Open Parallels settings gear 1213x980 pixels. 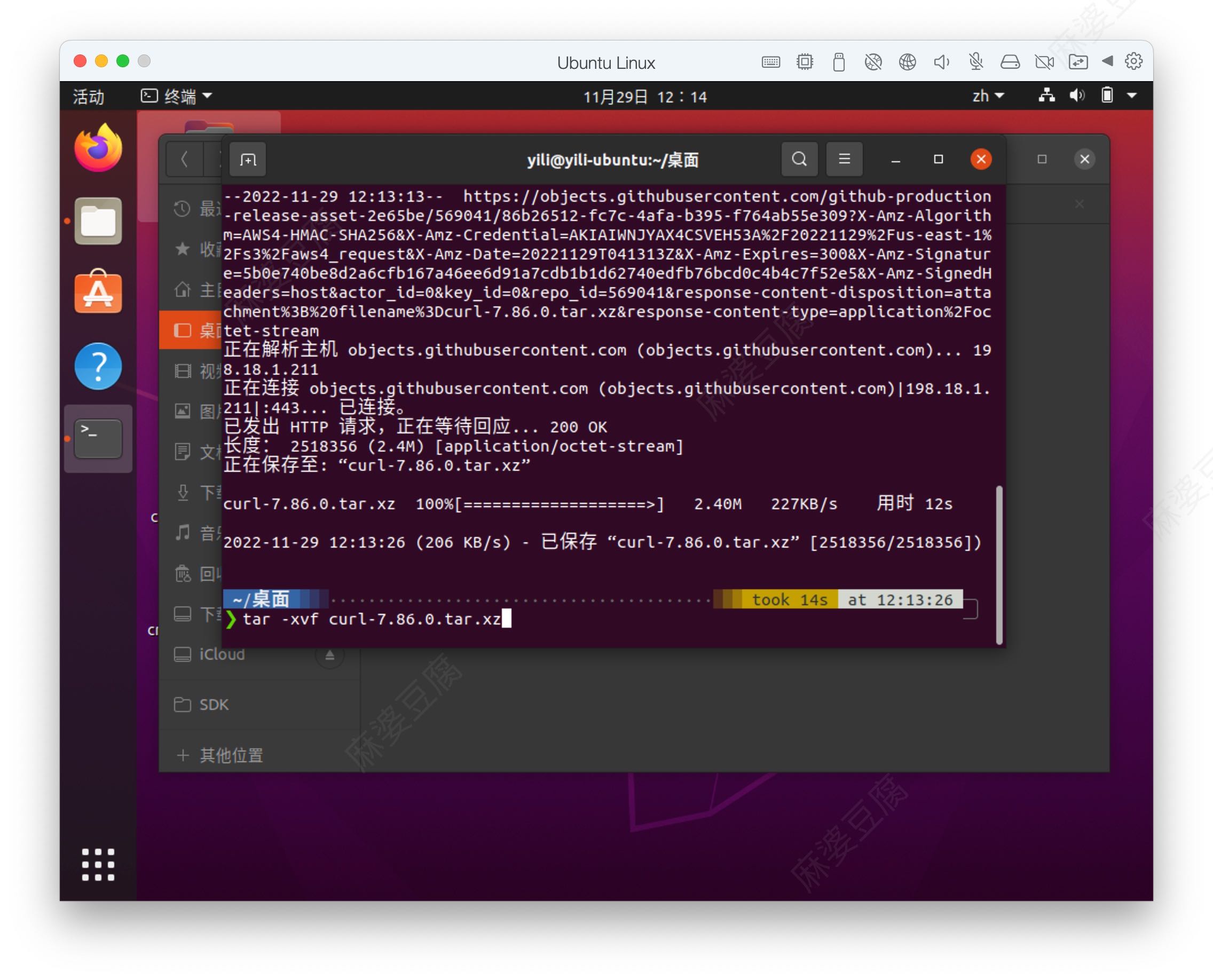(x=1133, y=61)
